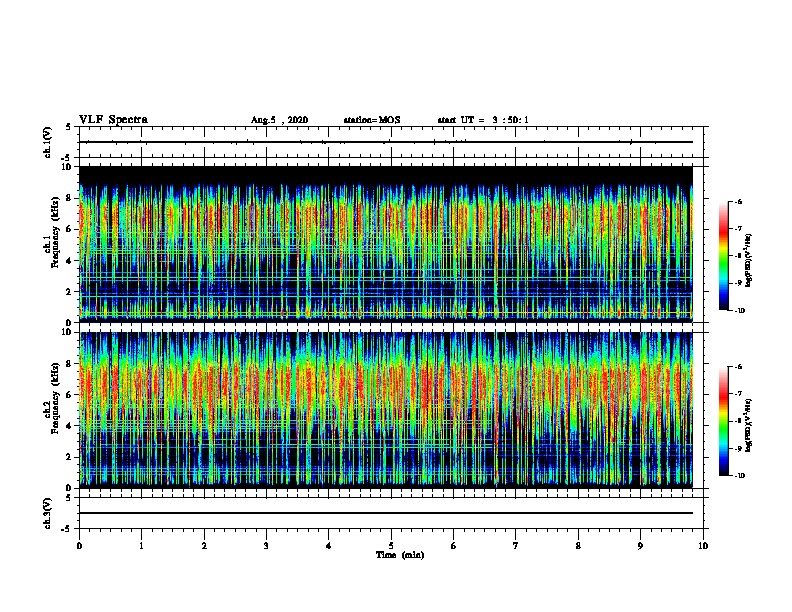This screenshot has width=792, height=612.
Task: Click the ch.1 frequency axis "6" tick label
Action: coord(69,229)
